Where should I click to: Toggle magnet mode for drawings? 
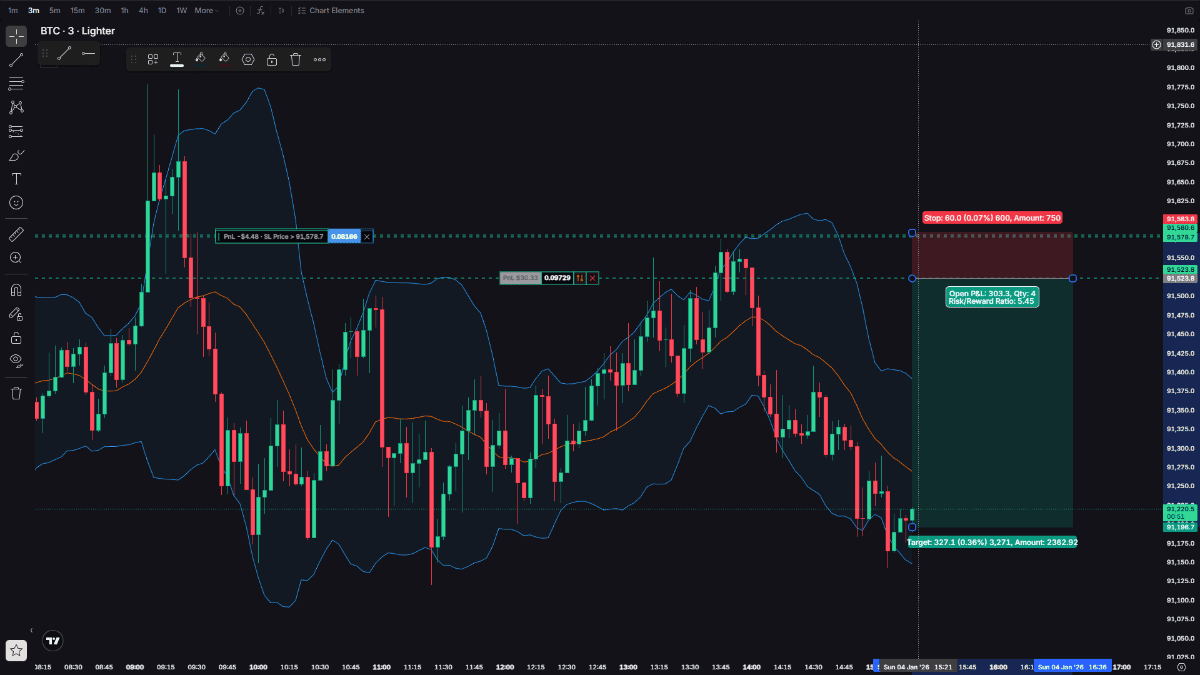(x=16, y=290)
